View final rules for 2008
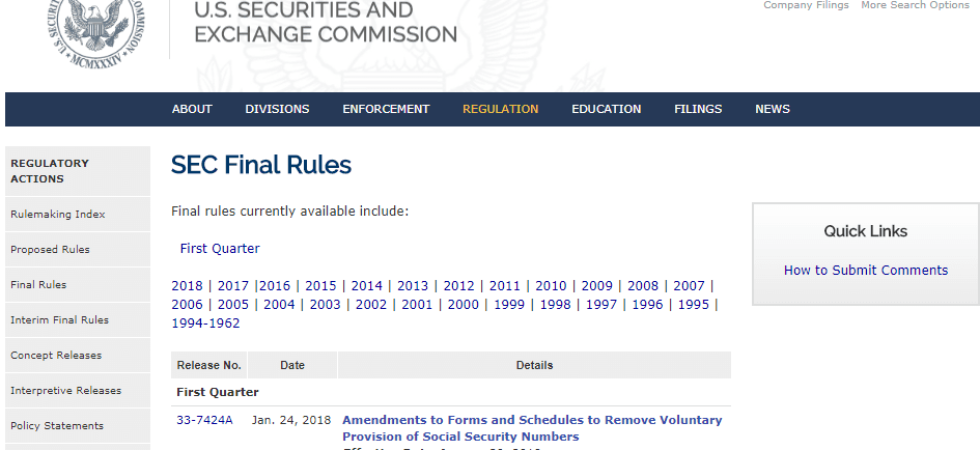 pos(643,285)
